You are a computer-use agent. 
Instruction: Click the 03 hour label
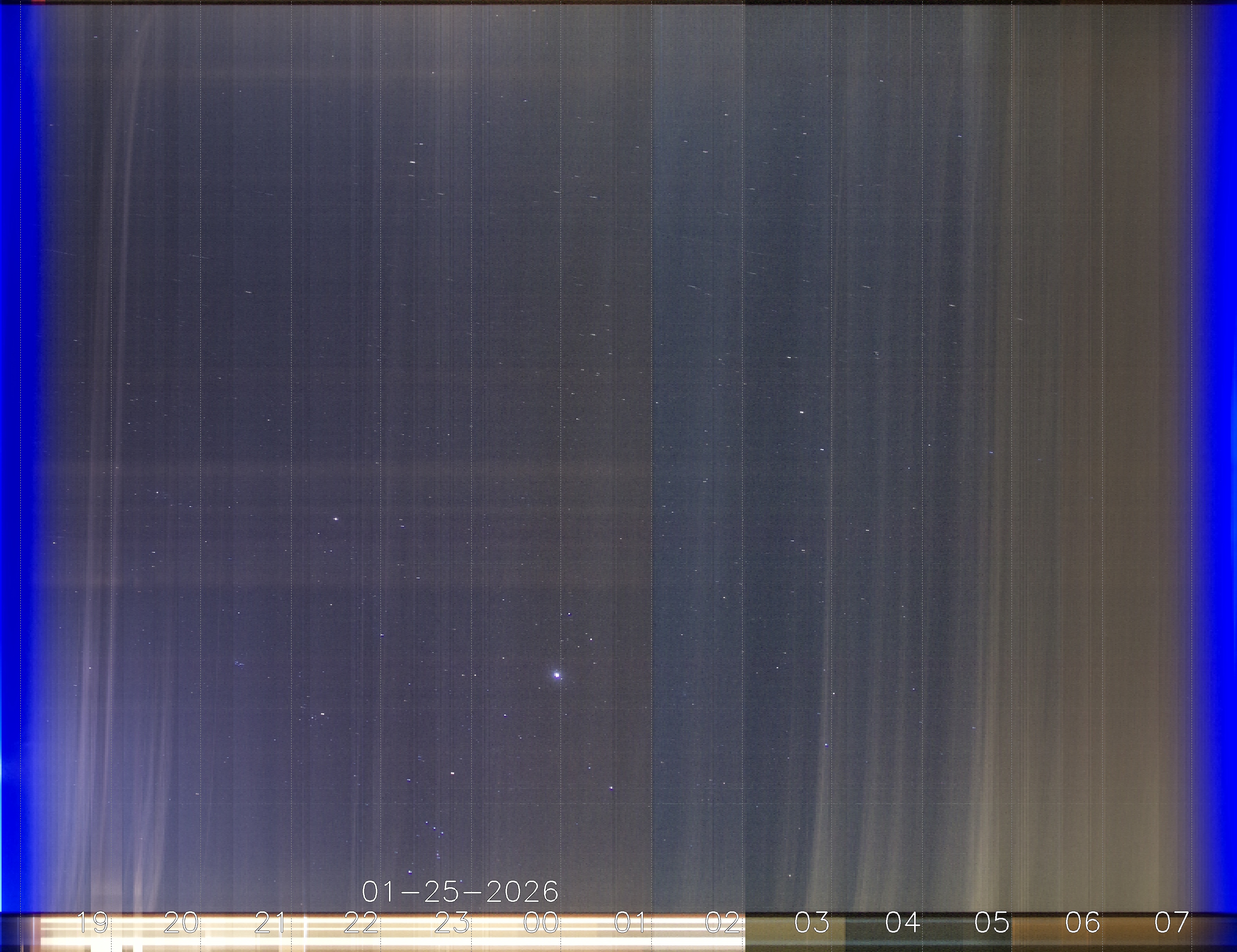tap(812, 923)
